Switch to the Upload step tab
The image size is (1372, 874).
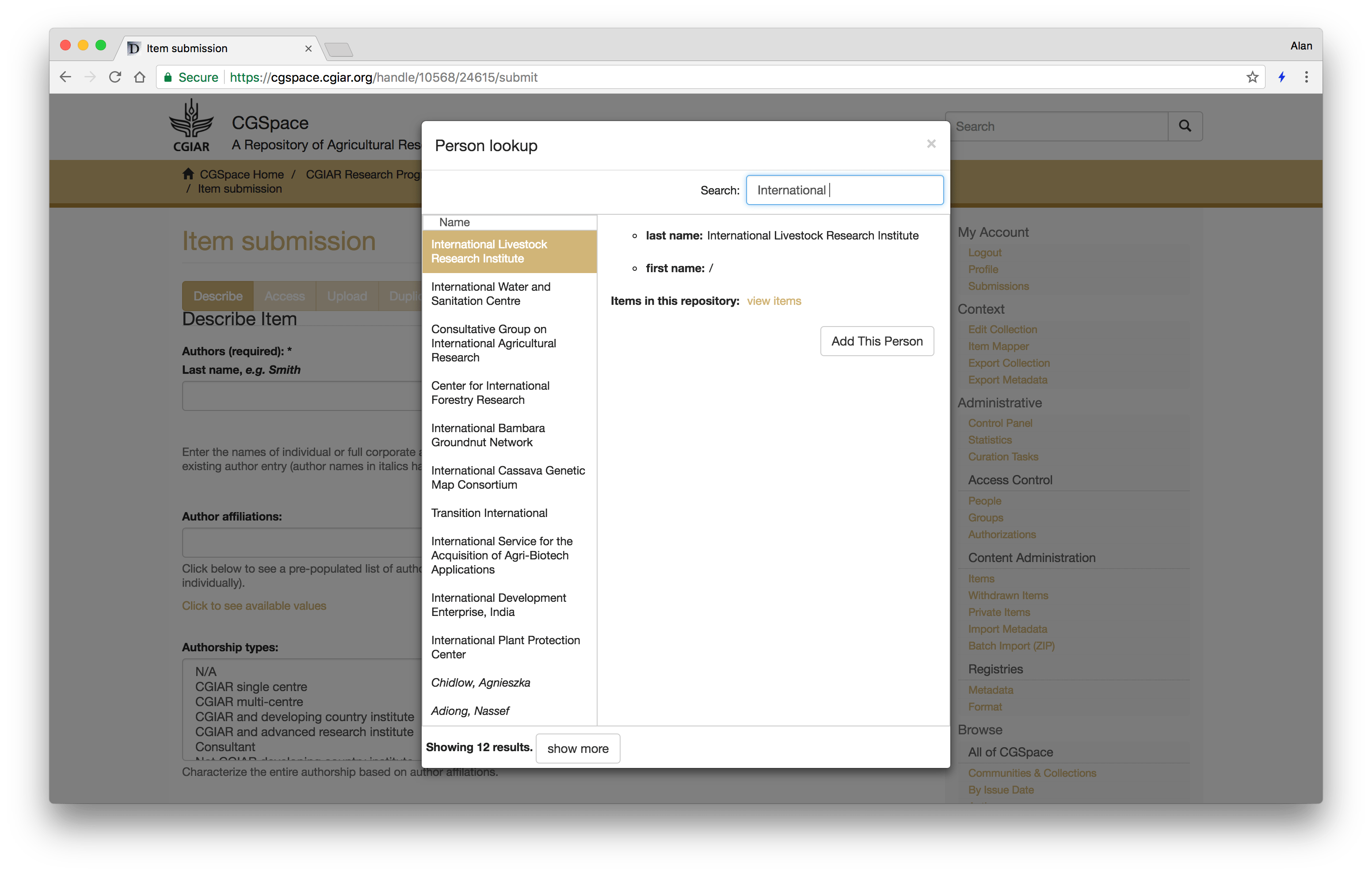coord(347,296)
